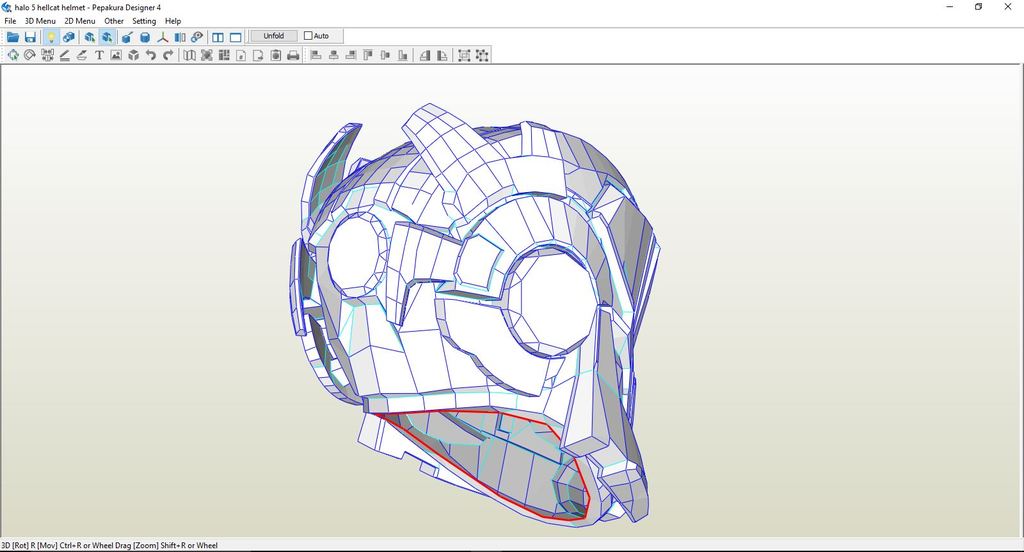This screenshot has height=552, width=1024.
Task: Open the File menu
Action: (10, 21)
